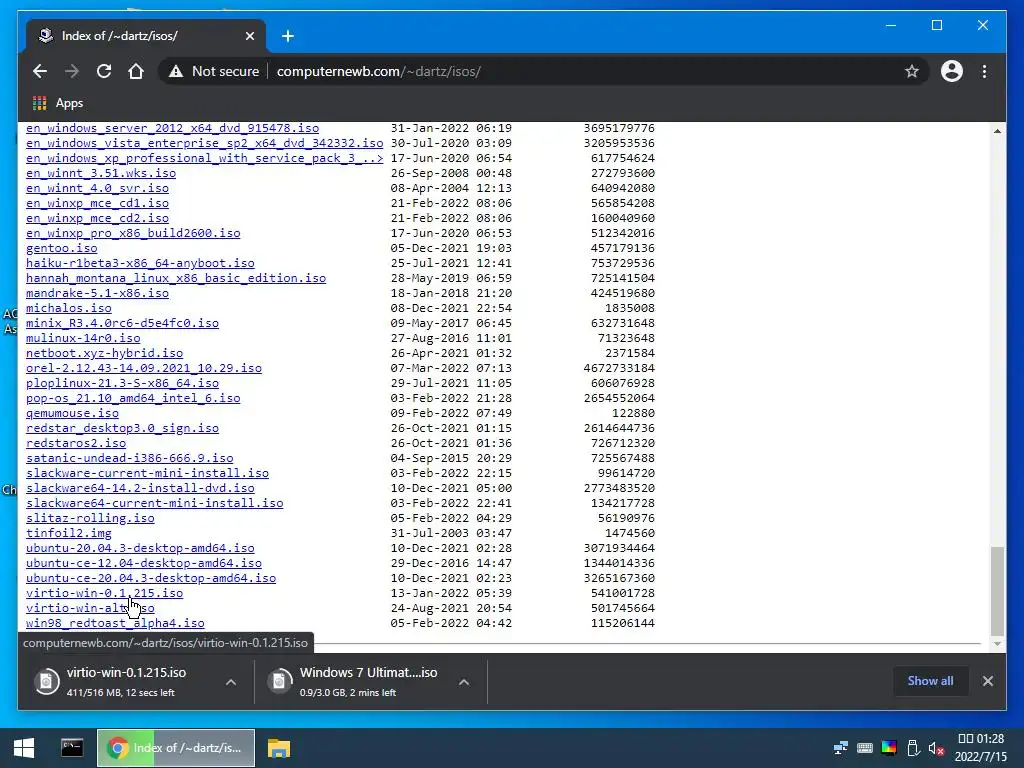
Task: Download en_windows_server_2012_x64_dvd_915478.iso
Action: click(172, 128)
